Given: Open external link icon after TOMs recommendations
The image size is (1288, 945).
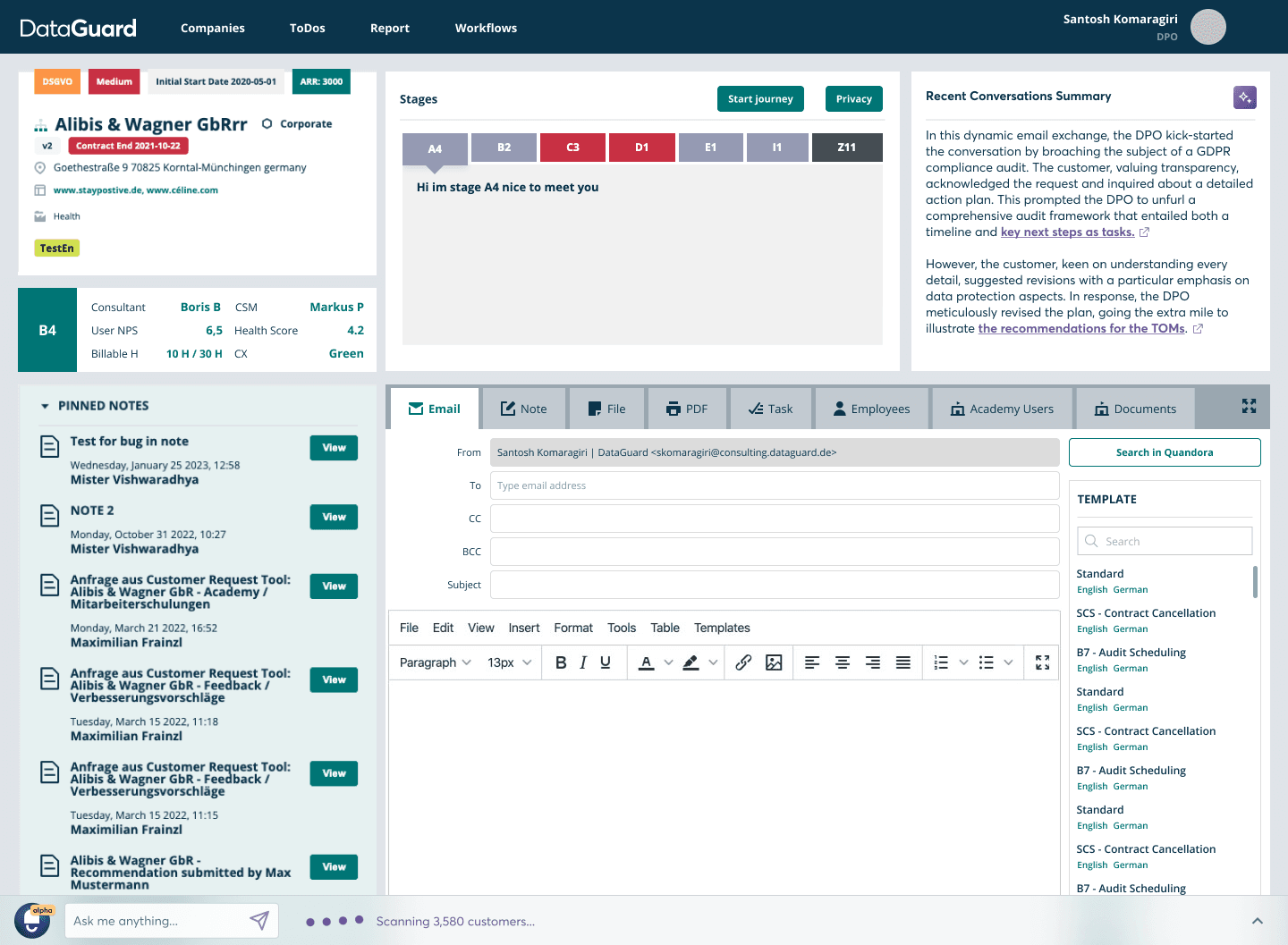Looking at the screenshot, I should pyautogui.click(x=1198, y=329).
